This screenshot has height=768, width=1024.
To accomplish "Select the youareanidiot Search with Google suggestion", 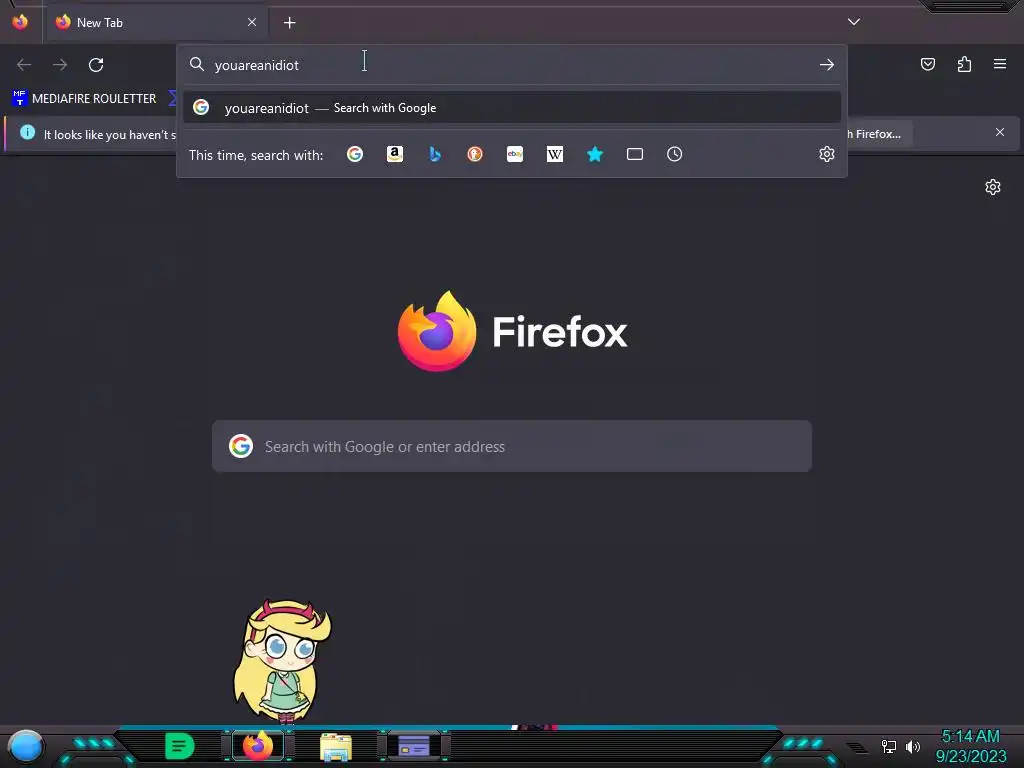I will click(x=512, y=108).
